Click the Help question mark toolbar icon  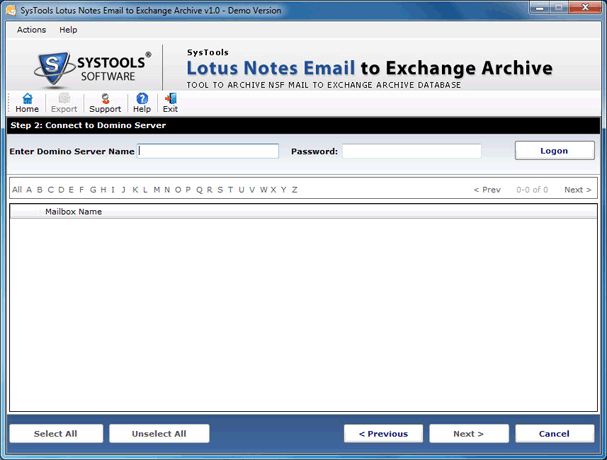(x=142, y=103)
